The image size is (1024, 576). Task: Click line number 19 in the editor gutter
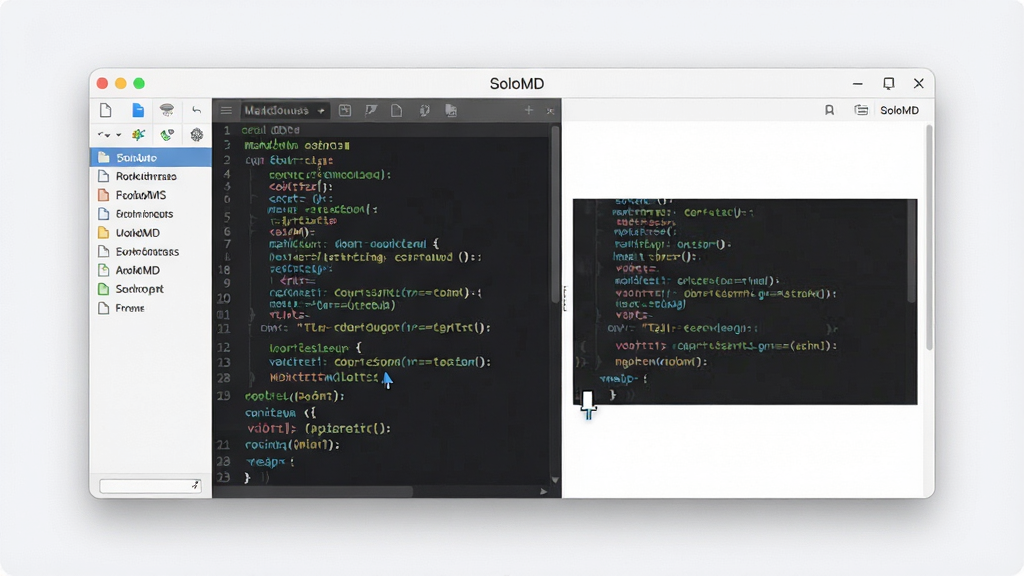pyautogui.click(x=223, y=395)
